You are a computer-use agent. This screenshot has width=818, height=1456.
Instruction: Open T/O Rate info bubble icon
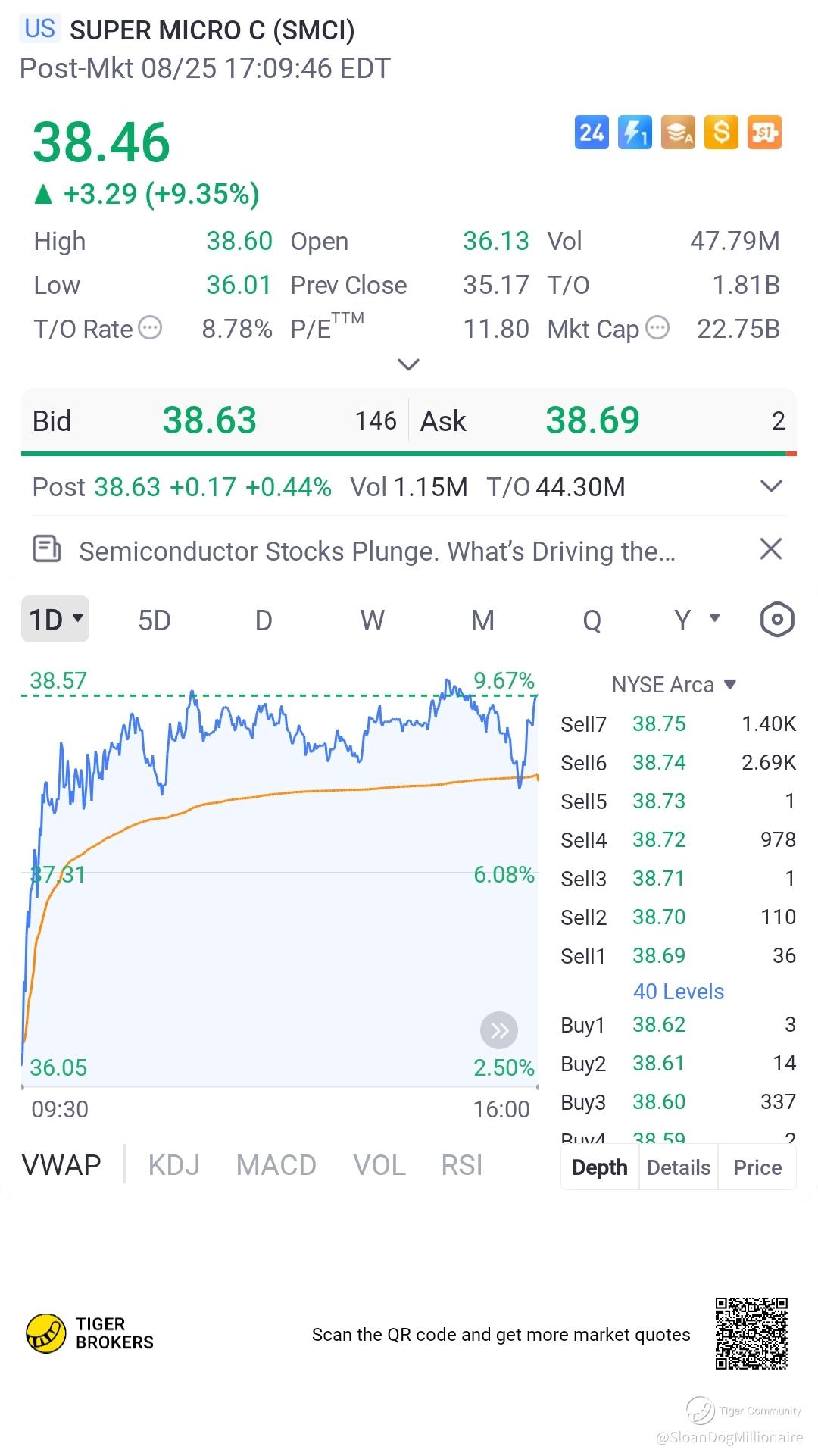151,328
